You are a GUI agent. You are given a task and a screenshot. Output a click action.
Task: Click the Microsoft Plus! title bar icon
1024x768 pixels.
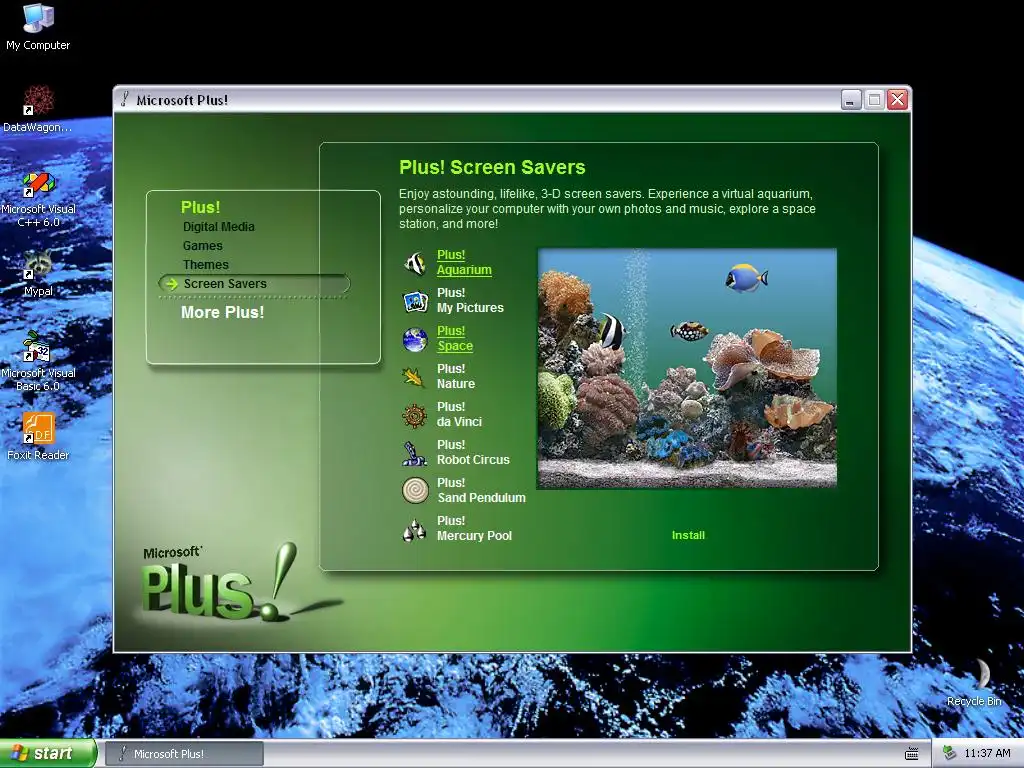125,99
